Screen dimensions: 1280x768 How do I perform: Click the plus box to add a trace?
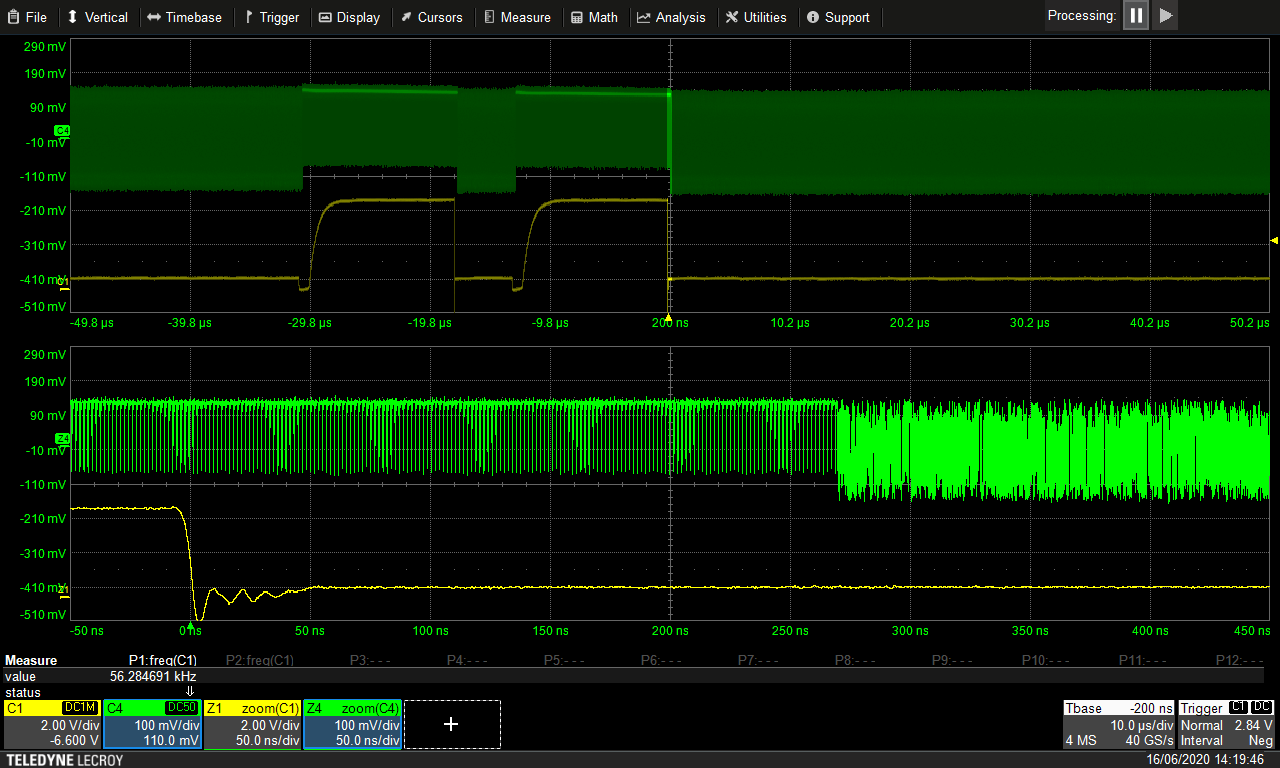(x=451, y=724)
